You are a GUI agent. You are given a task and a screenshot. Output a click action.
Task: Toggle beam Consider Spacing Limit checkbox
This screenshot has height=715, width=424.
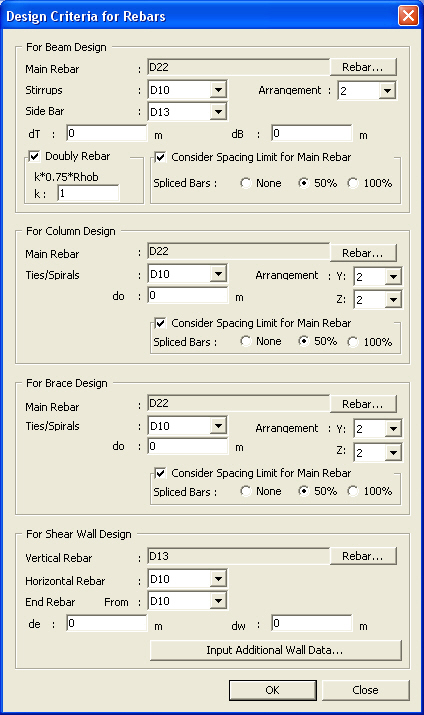[x=160, y=157]
